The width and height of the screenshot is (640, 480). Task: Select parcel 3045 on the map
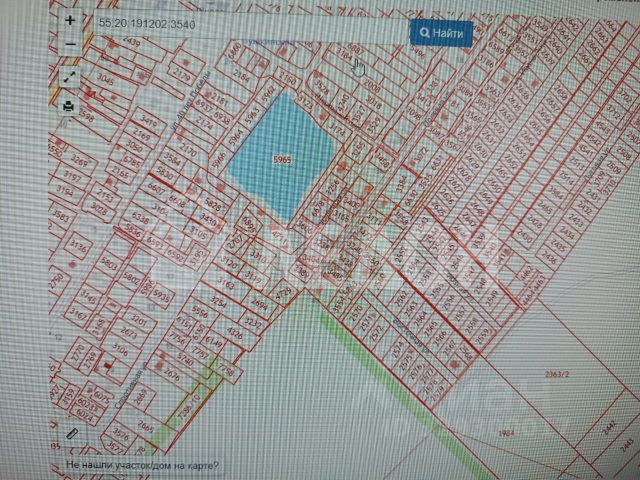point(106,80)
